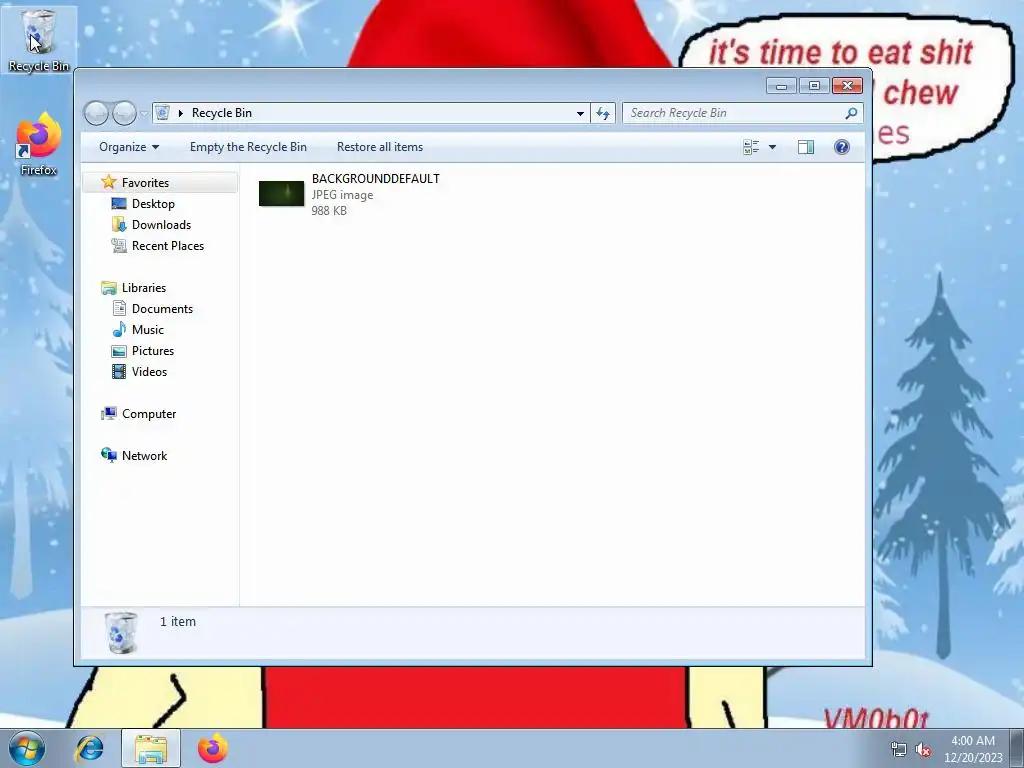Open Help with the question mark icon
The image size is (1024, 768).
(842, 147)
